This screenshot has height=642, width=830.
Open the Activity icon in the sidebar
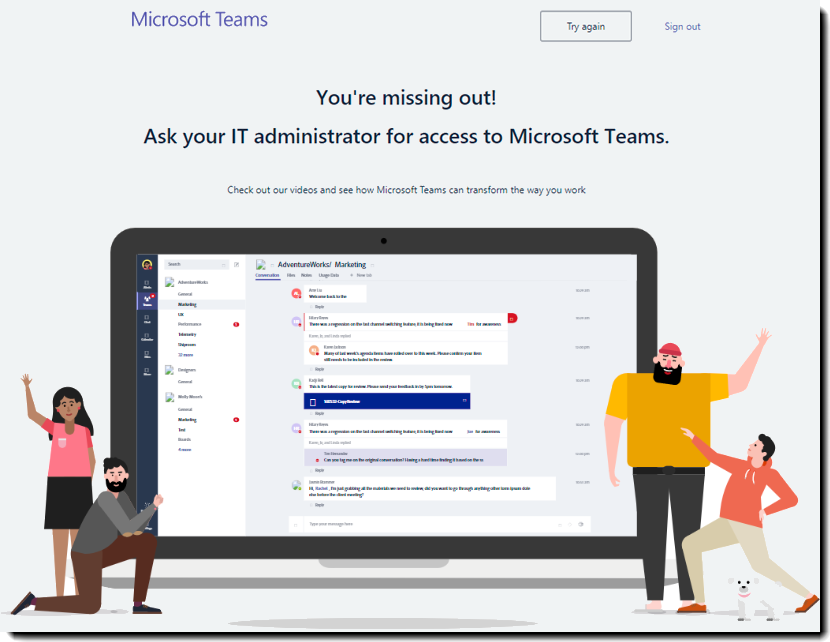pyautogui.click(x=147, y=284)
